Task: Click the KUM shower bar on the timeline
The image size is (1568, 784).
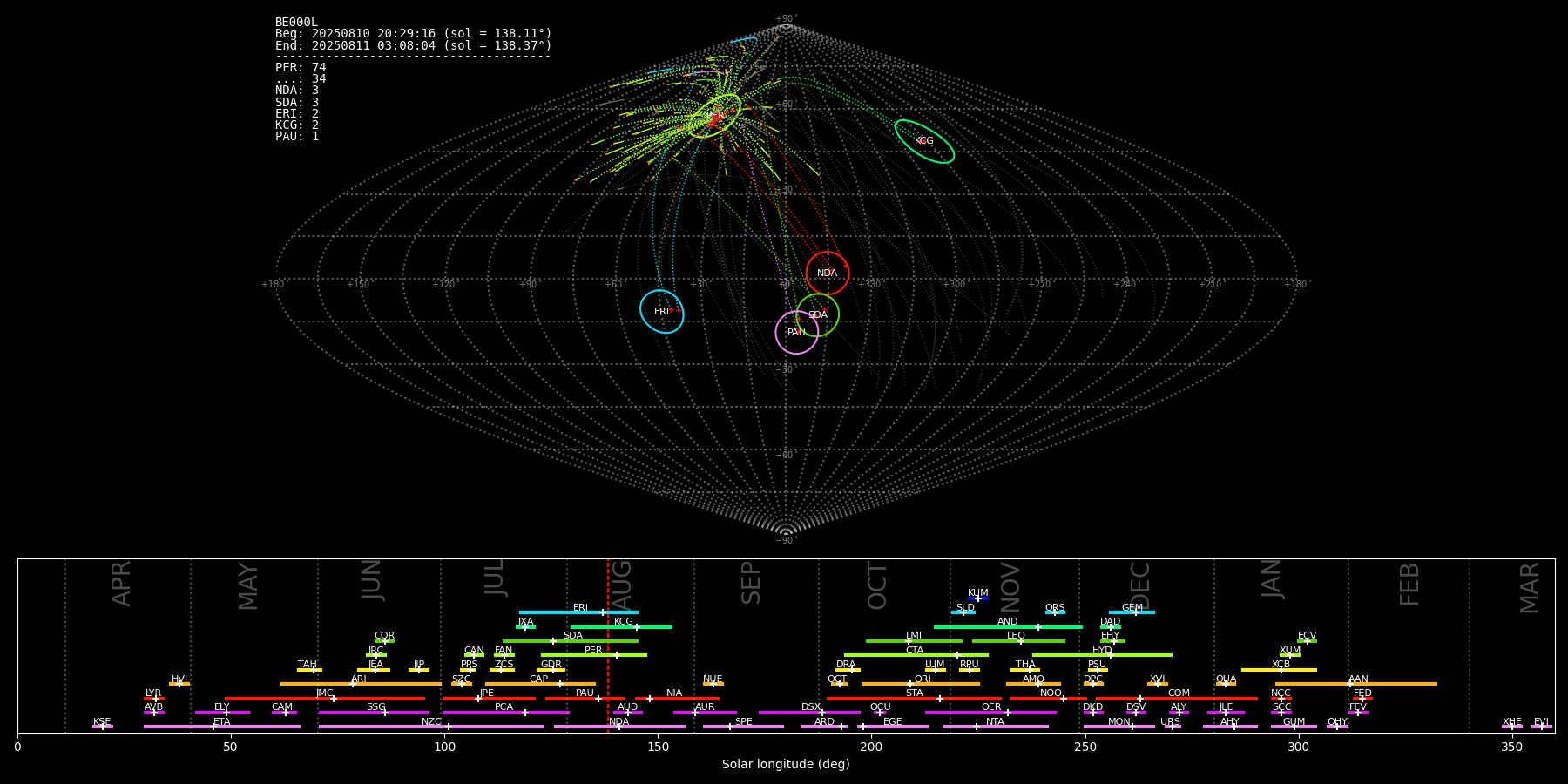Action: pyautogui.click(x=978, y=598)
